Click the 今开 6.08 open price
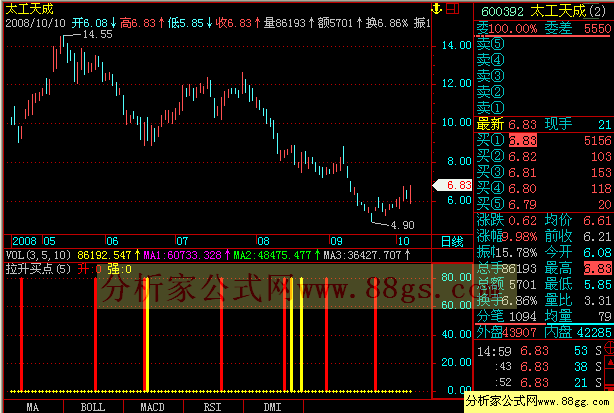Image resolution: width=614 pixels, height=413 pixels. coord(578,252)
